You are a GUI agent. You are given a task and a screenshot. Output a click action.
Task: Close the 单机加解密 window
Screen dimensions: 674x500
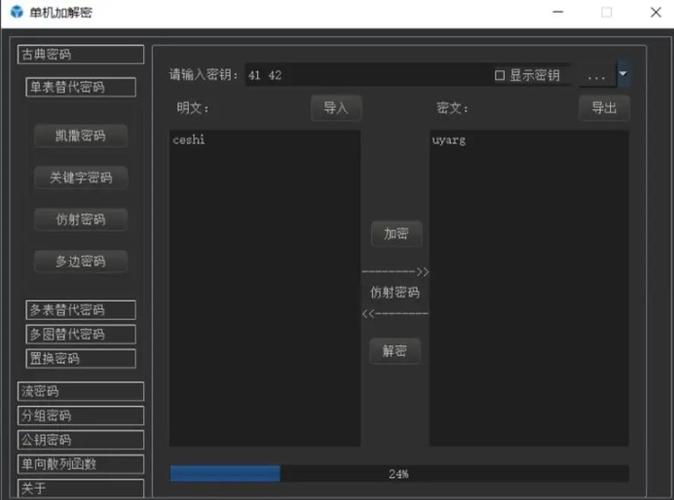coord(656,12)
